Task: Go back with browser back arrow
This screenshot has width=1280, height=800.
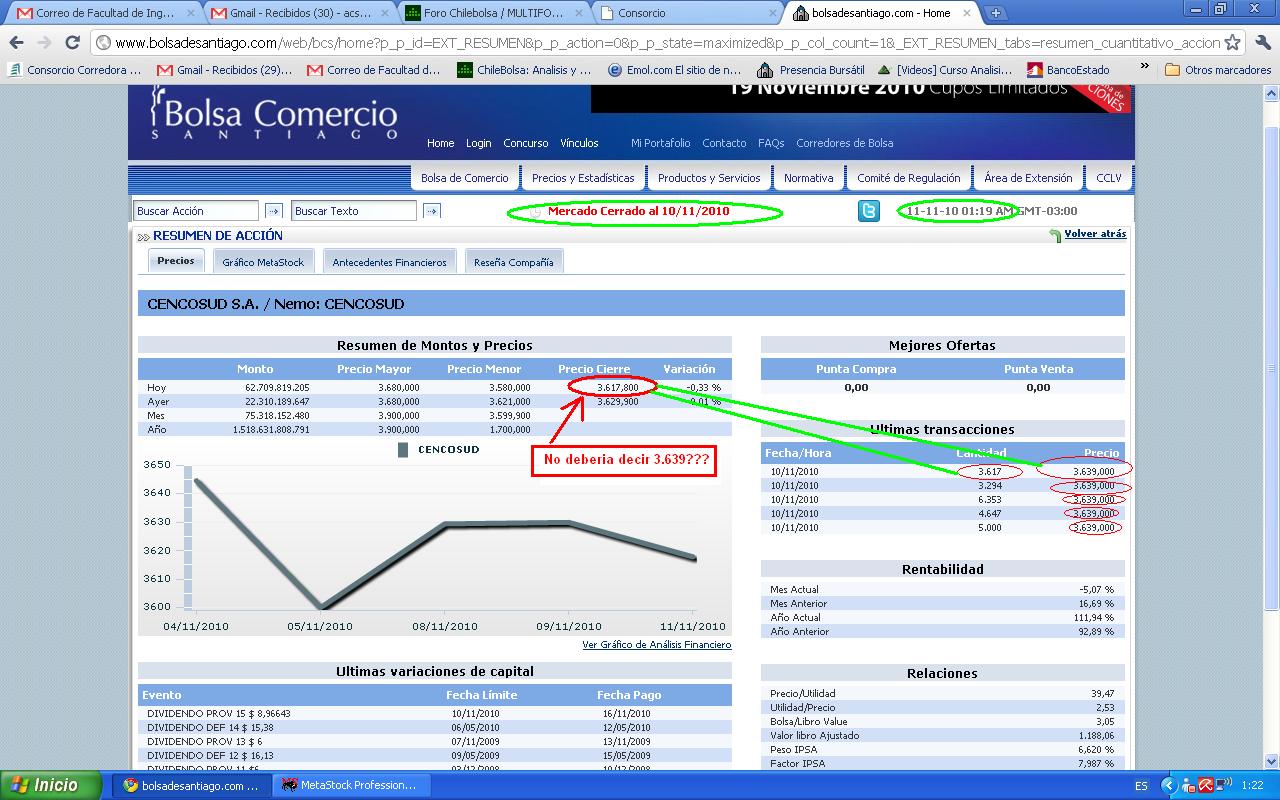Action: click(16, 43)
